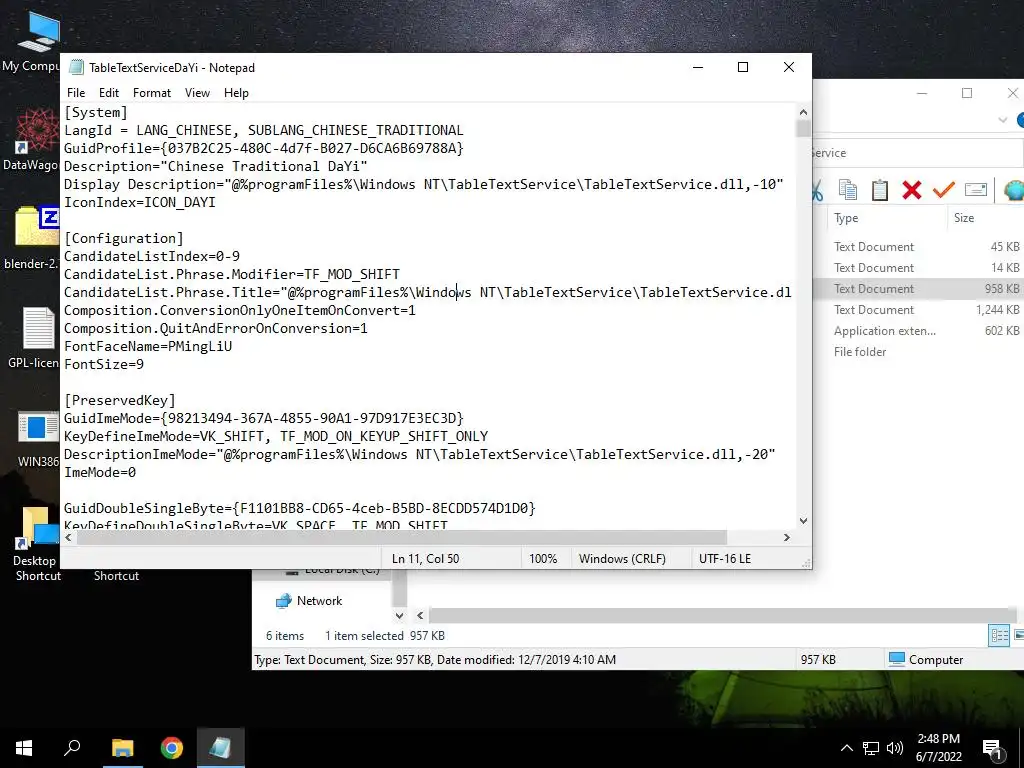This screenshot has height=768, width=1024.
Task: Show hidden system tray icons
Action: click(x=846, y=748)
